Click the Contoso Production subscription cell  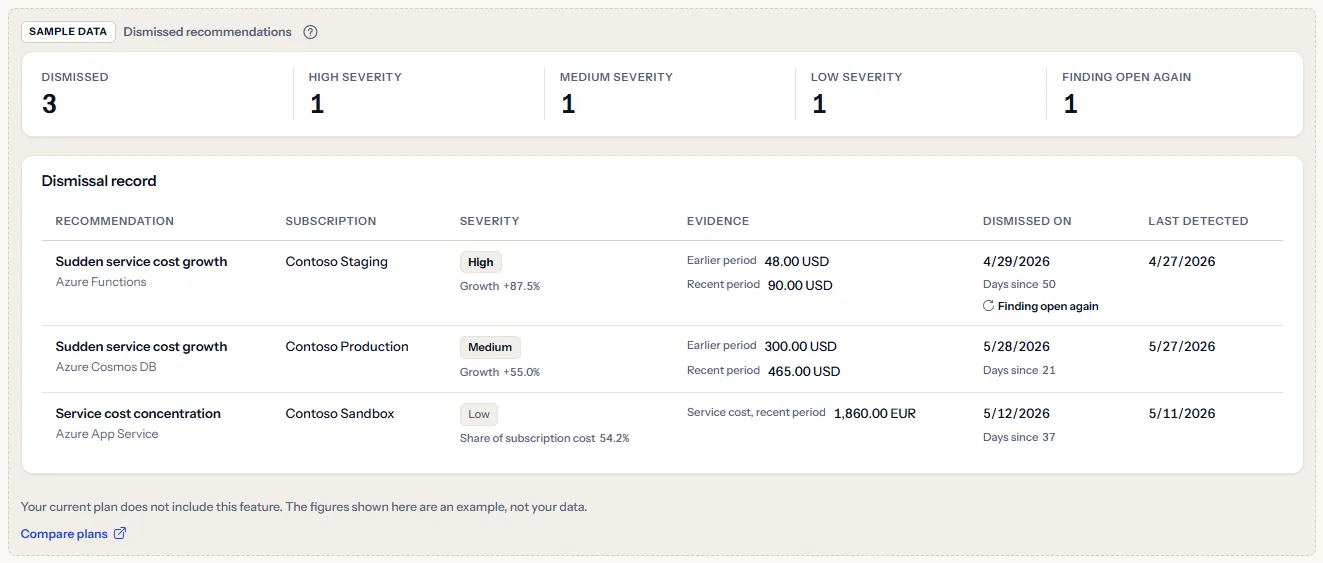click(347, 347)
